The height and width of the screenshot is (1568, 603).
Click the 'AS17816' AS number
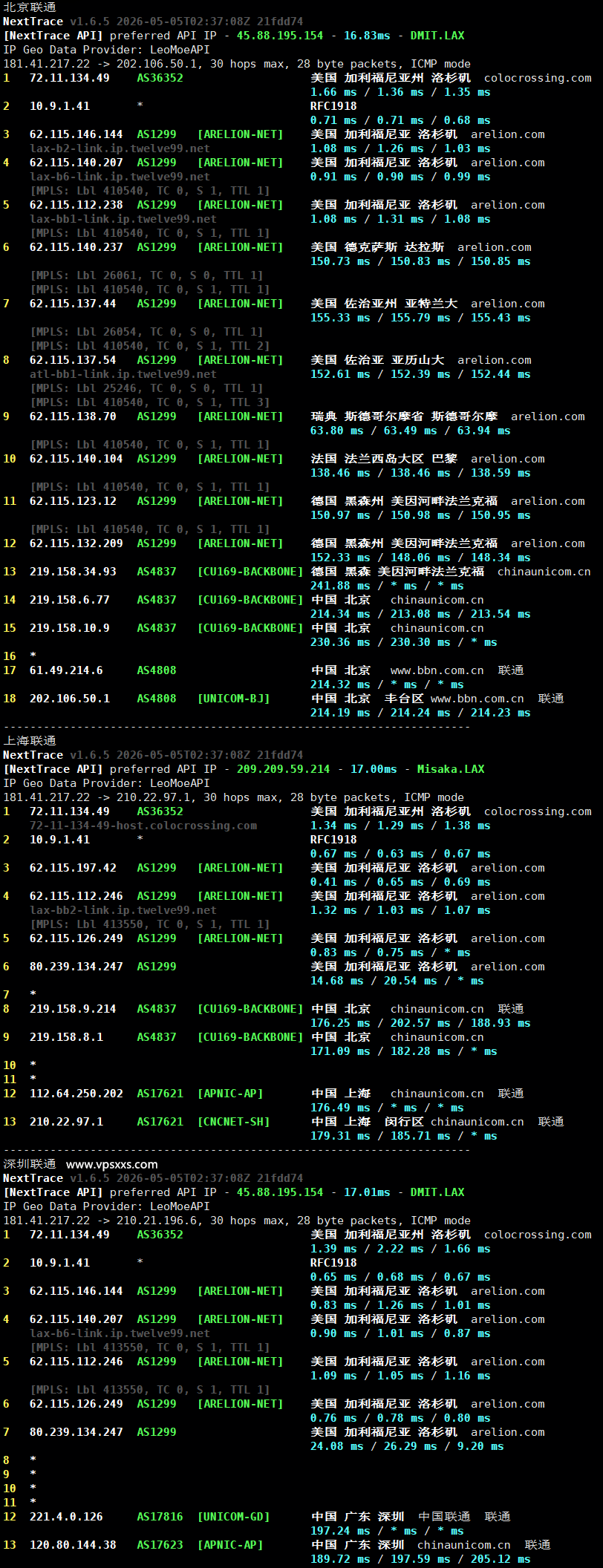(160, 1516)
